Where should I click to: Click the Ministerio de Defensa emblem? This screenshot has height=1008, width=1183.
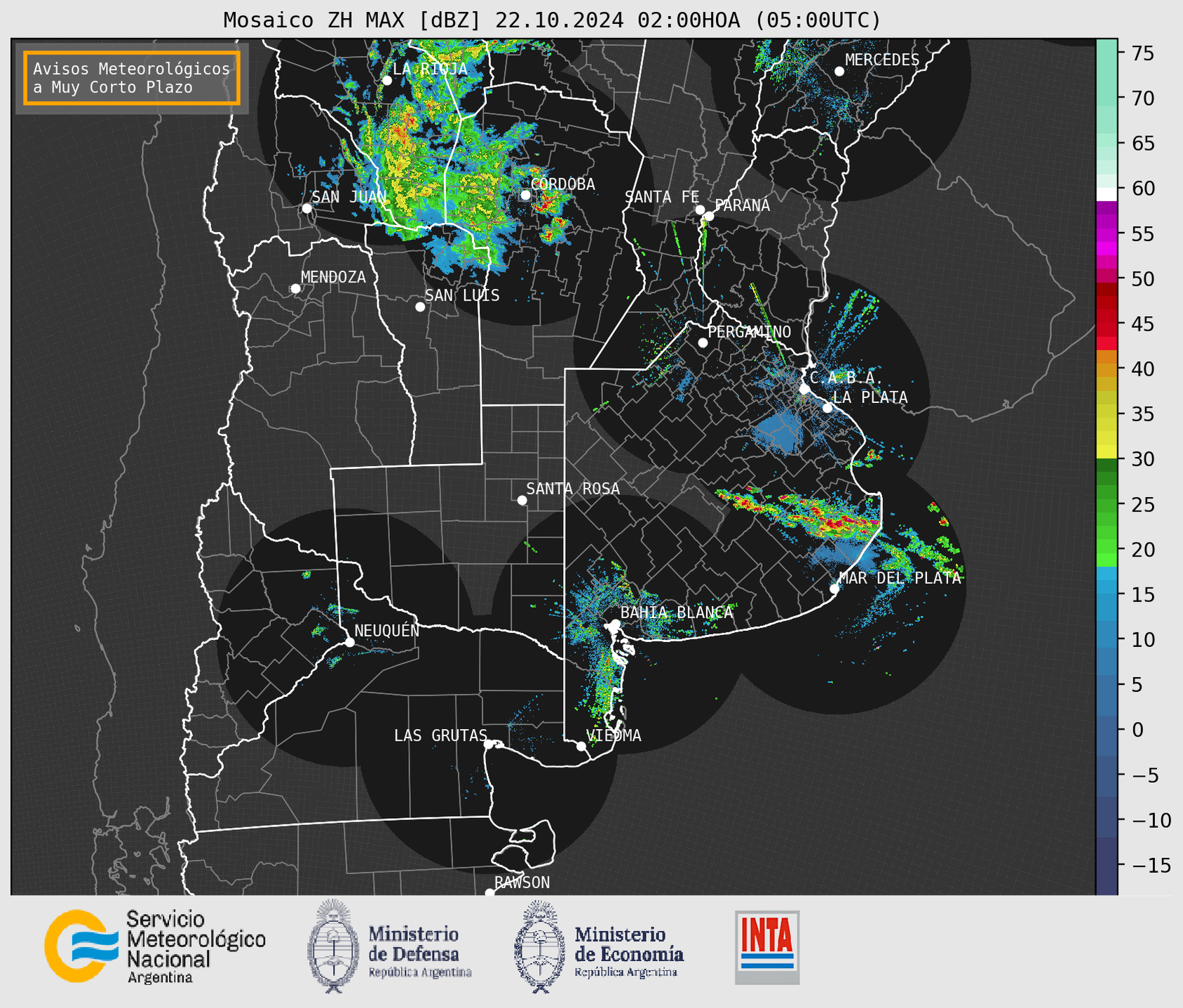[x=334, y=946]
